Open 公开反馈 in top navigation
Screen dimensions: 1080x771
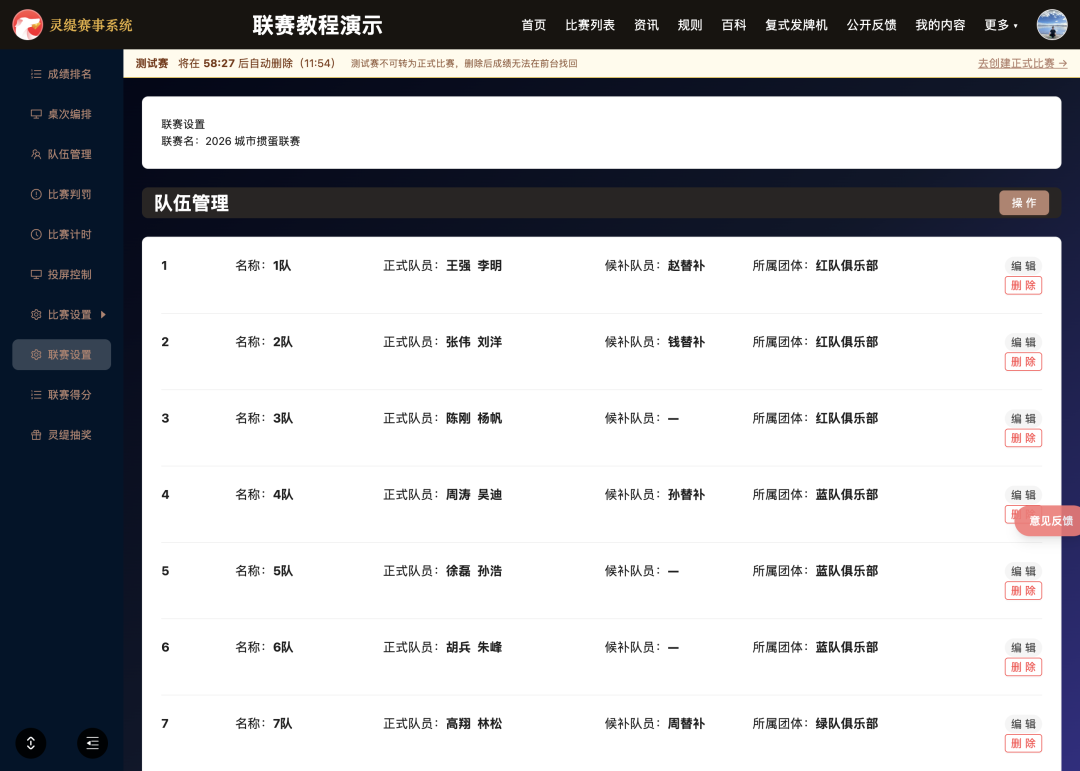[x=871, y=25]
